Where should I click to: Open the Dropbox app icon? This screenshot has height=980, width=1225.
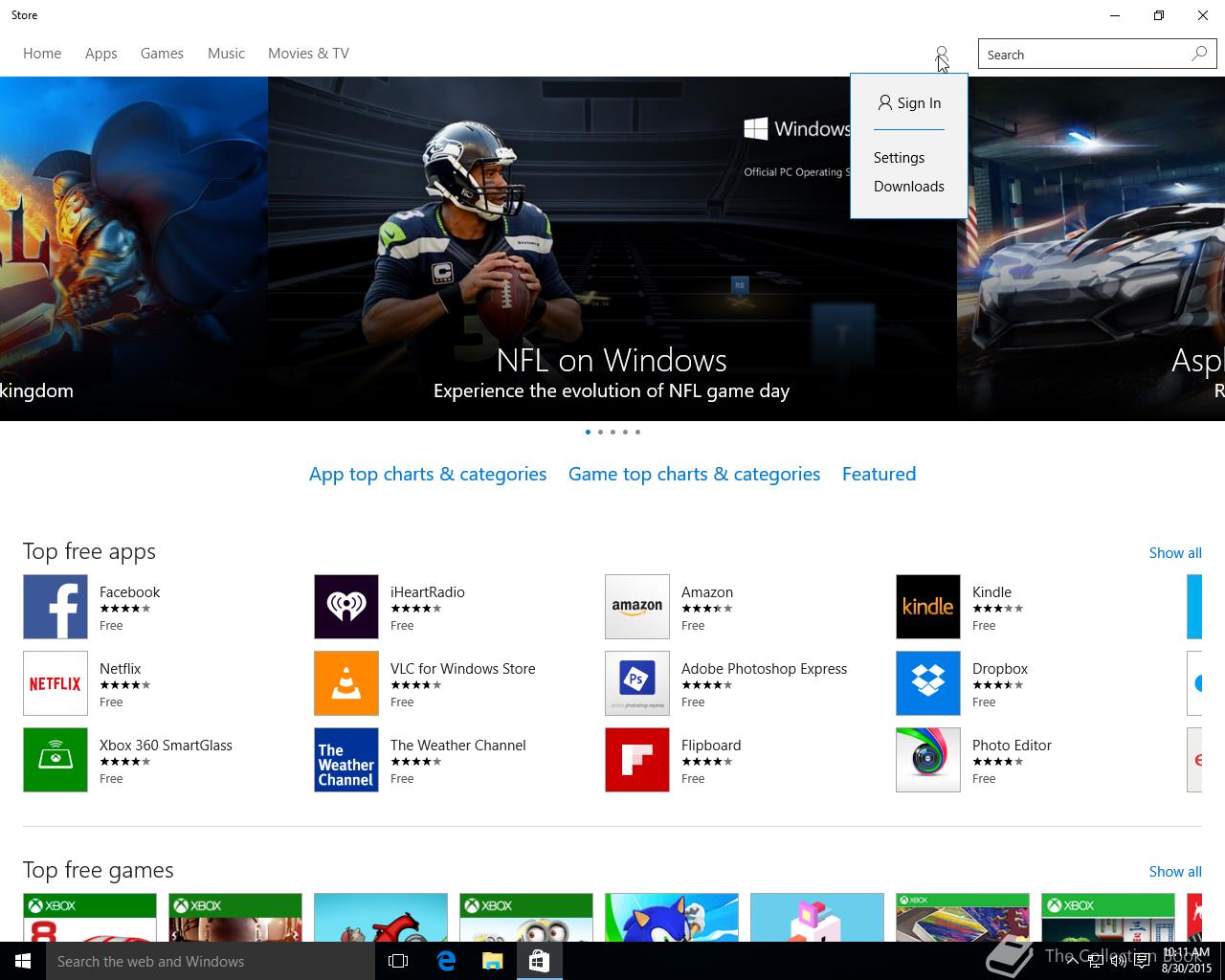(928, 683)
